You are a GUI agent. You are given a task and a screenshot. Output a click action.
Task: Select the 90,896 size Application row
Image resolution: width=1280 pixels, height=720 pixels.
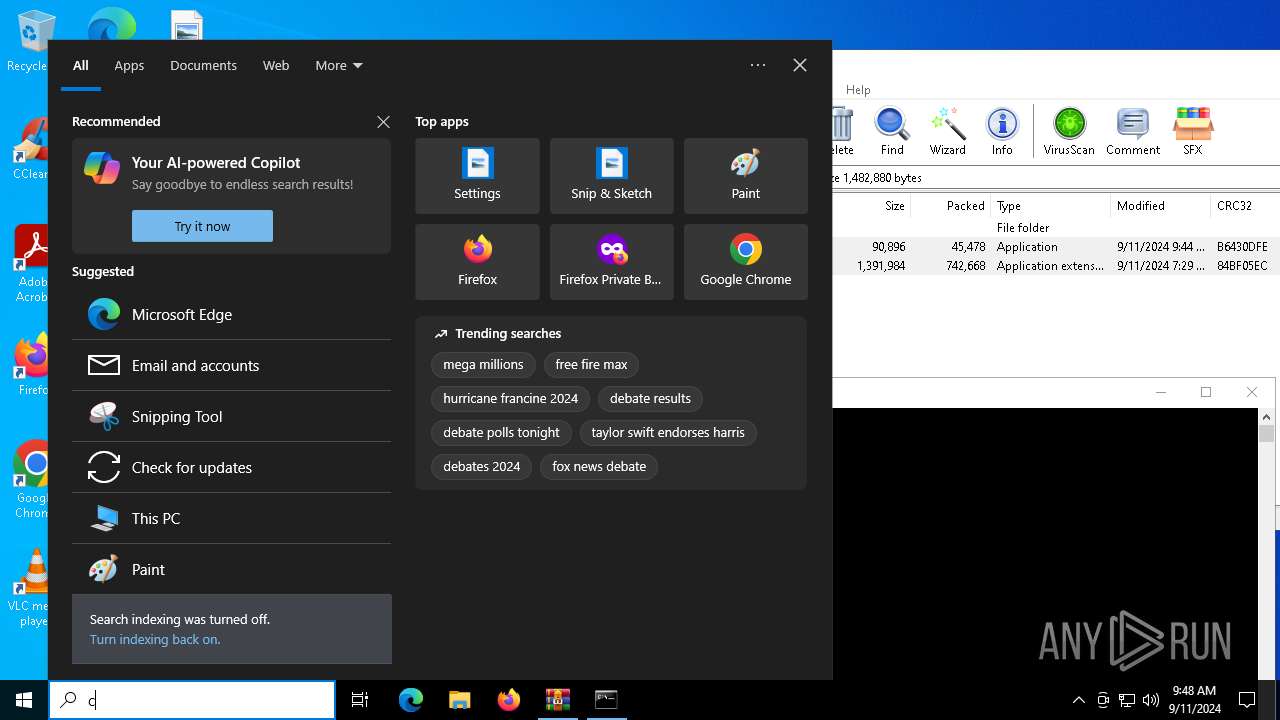pos(1056,247)
